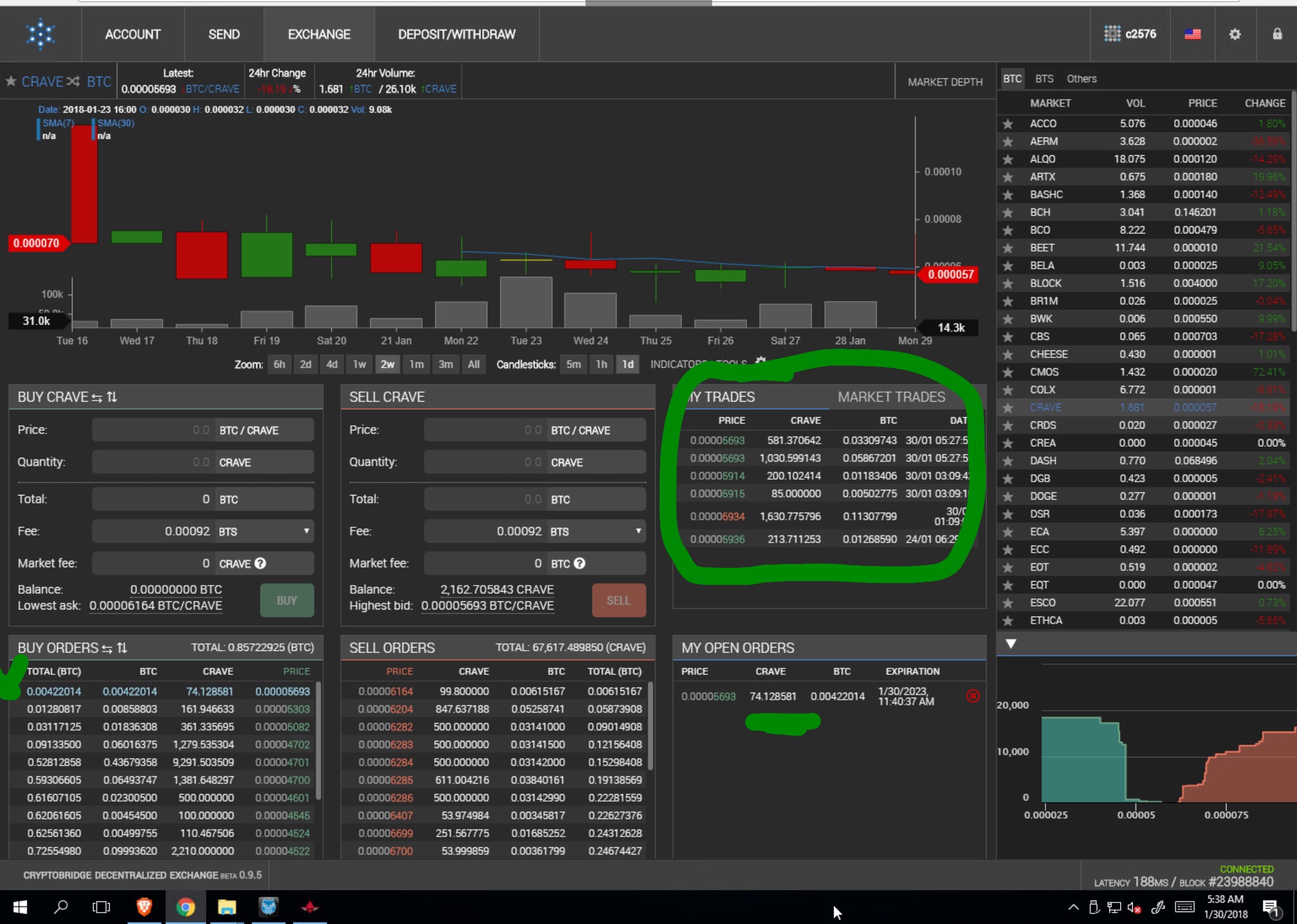Swap BUY CRAVE panel position arrows

click(97, 397)
